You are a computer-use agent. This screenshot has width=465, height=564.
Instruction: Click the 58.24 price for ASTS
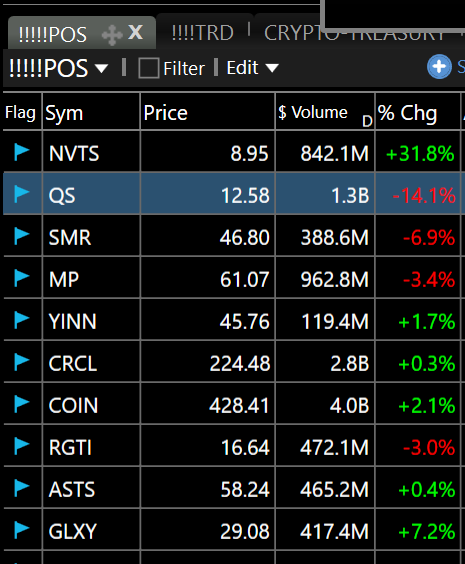pyautogui.click(x=245, y=490)
